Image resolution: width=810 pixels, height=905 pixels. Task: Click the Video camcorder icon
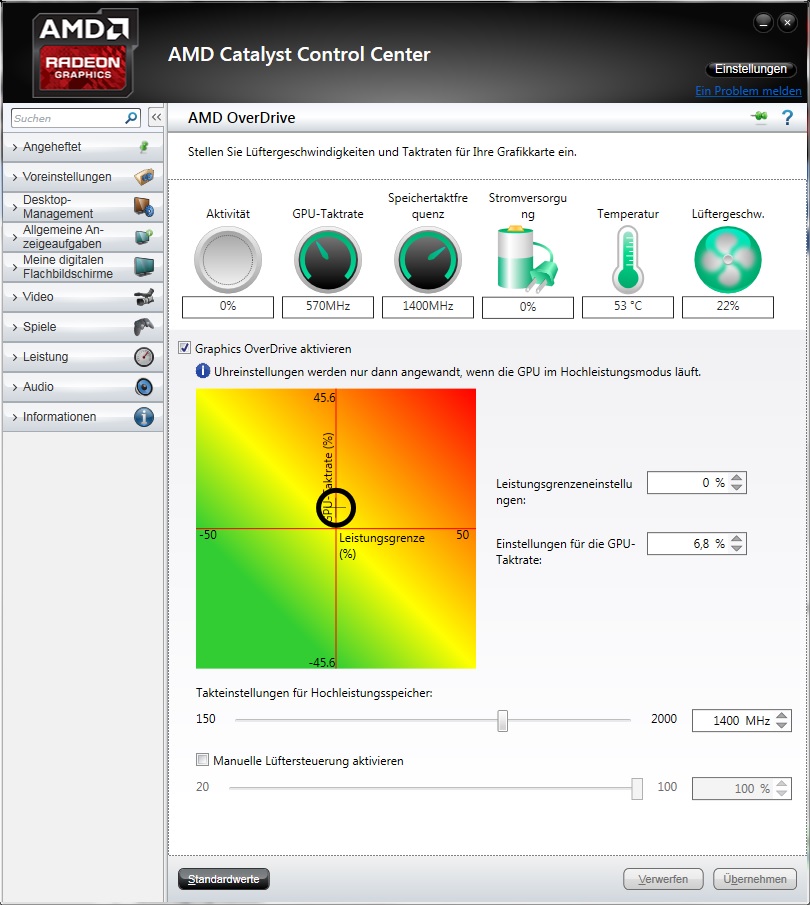[x=144, y=297]
